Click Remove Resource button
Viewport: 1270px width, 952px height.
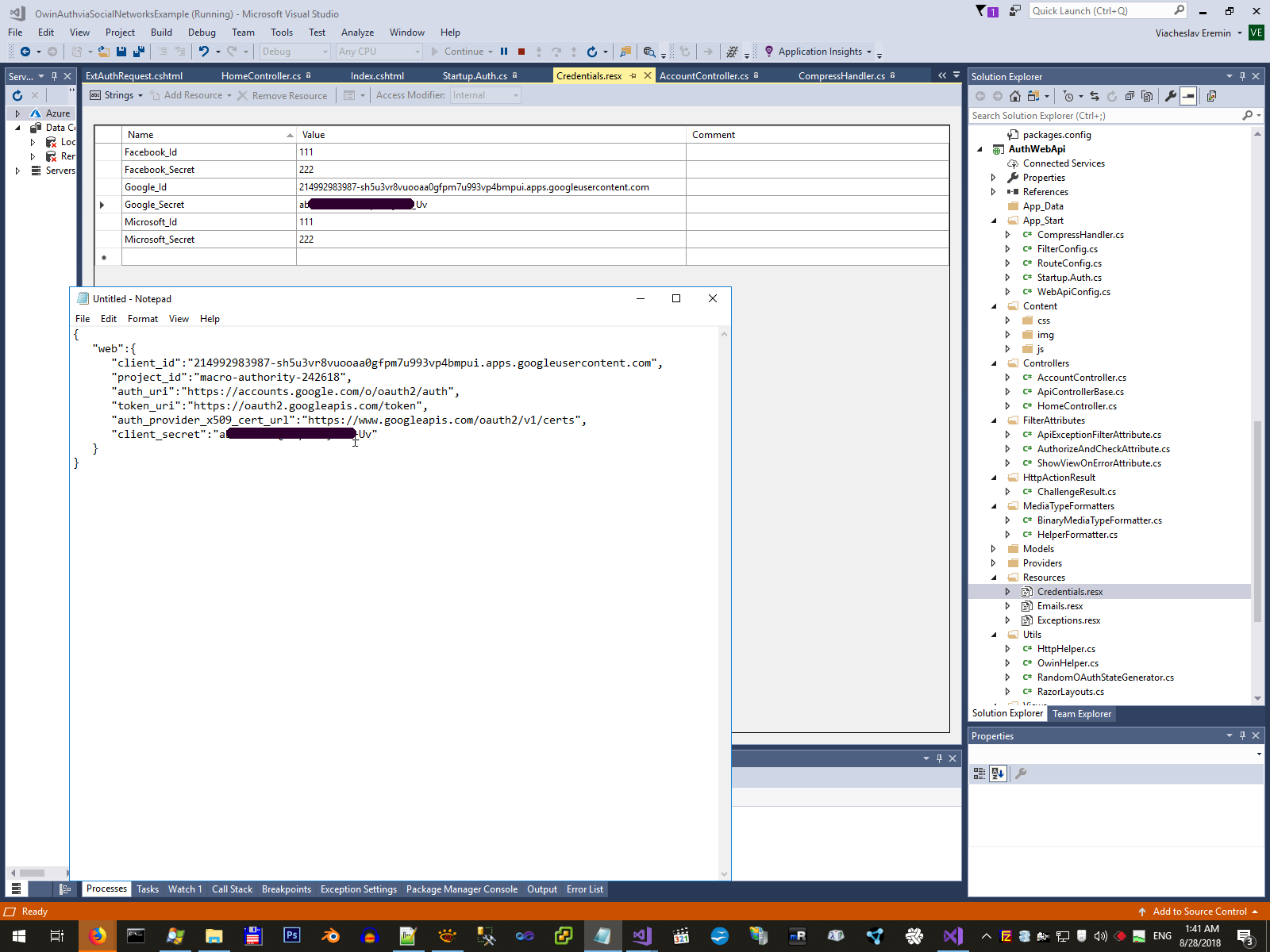pyautogui.click(x=283, y=95)
